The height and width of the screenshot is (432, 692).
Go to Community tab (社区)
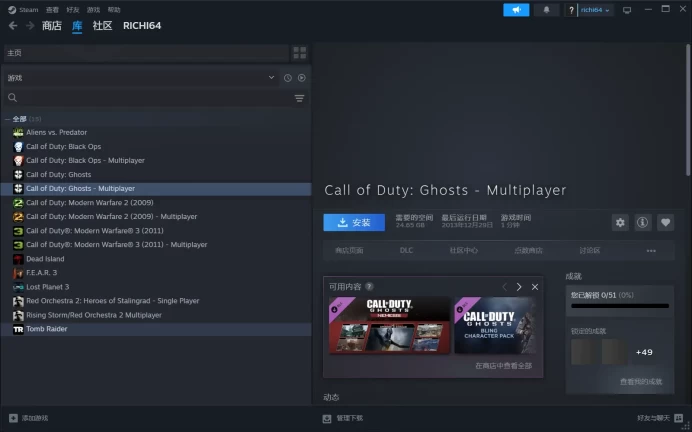[x=102, y=26]
